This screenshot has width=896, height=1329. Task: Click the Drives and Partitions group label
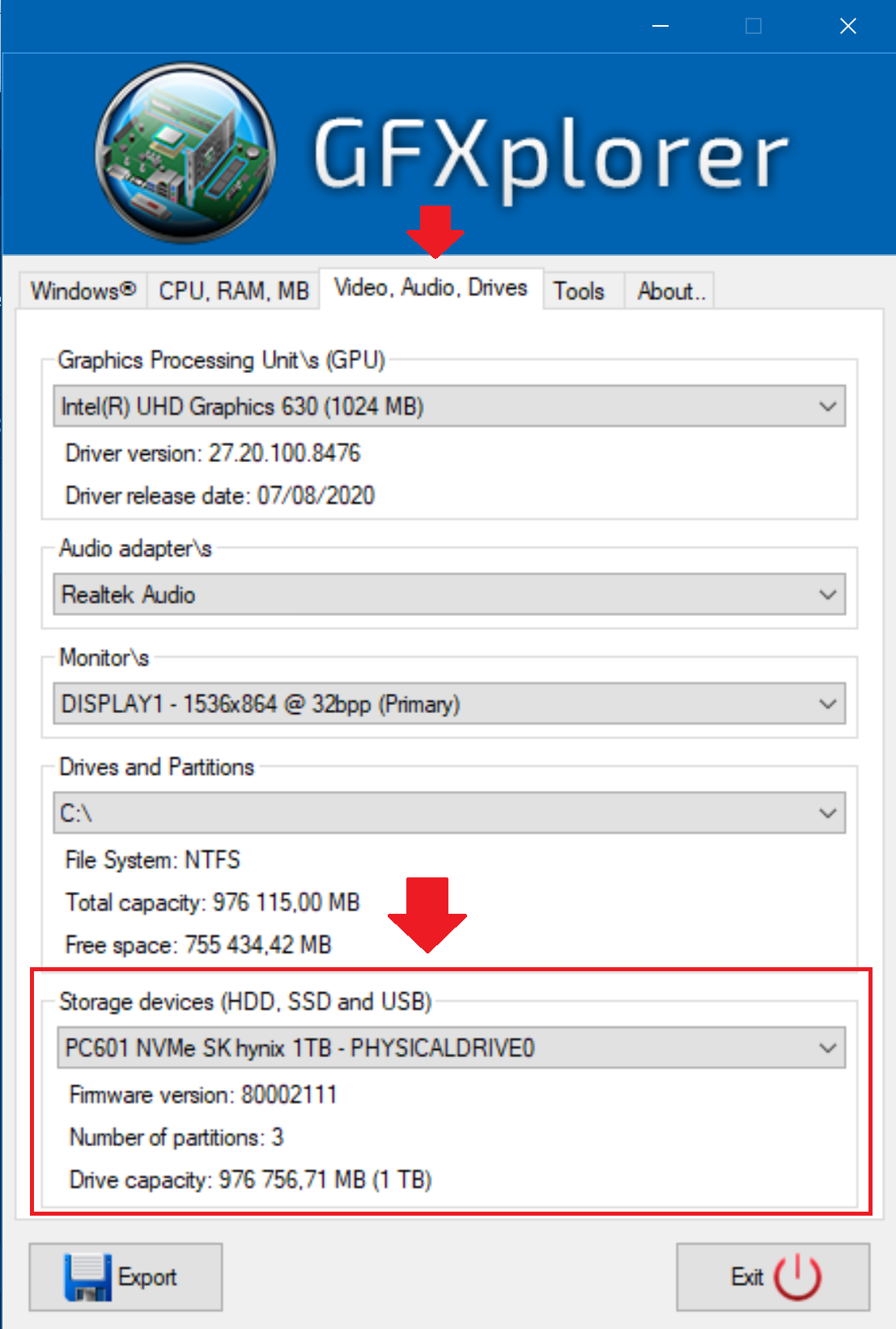point(157,767)
